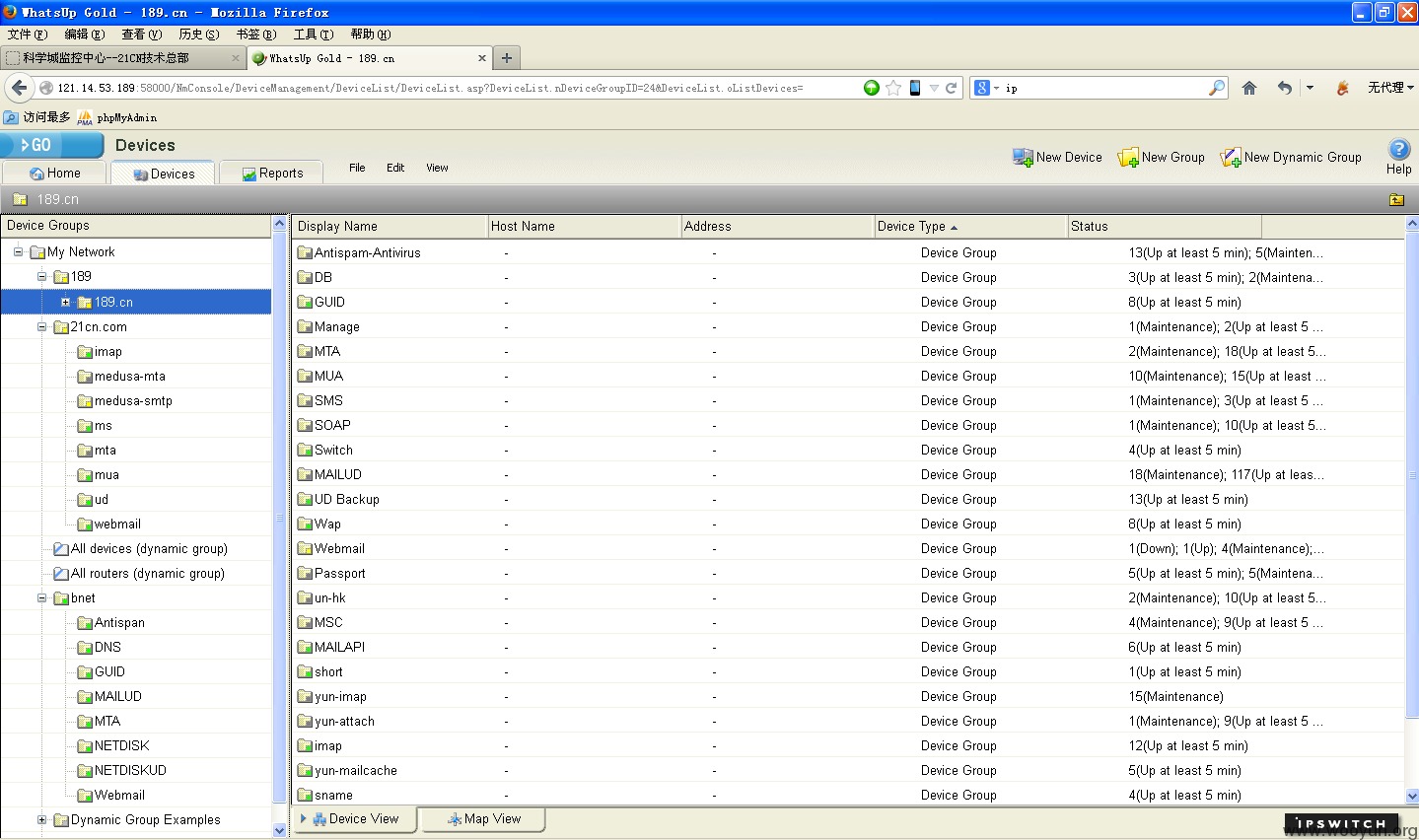Select All devices (dynamic group)

pos(149,548)
